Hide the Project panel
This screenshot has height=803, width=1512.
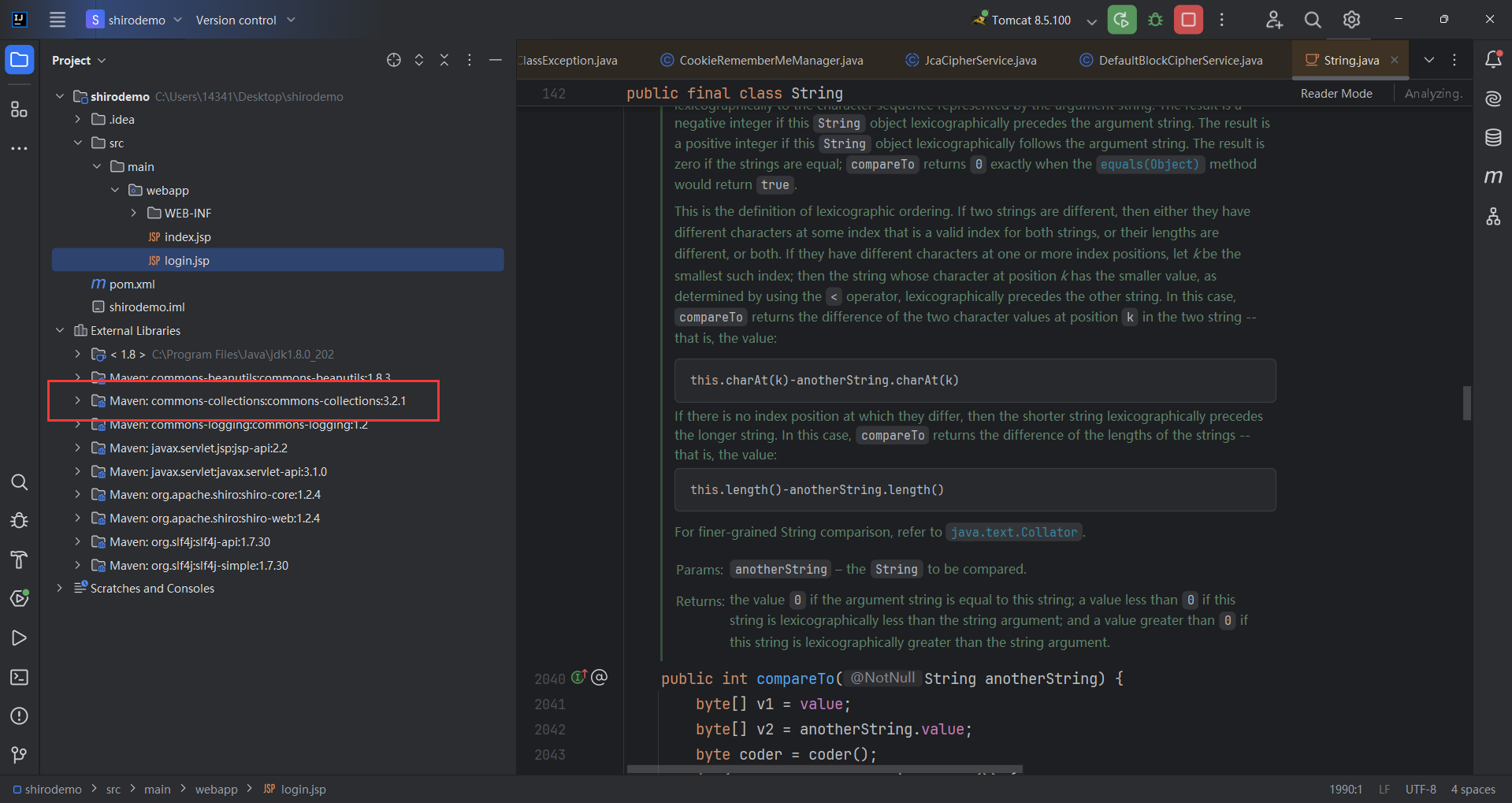click(x=496, y=60)
